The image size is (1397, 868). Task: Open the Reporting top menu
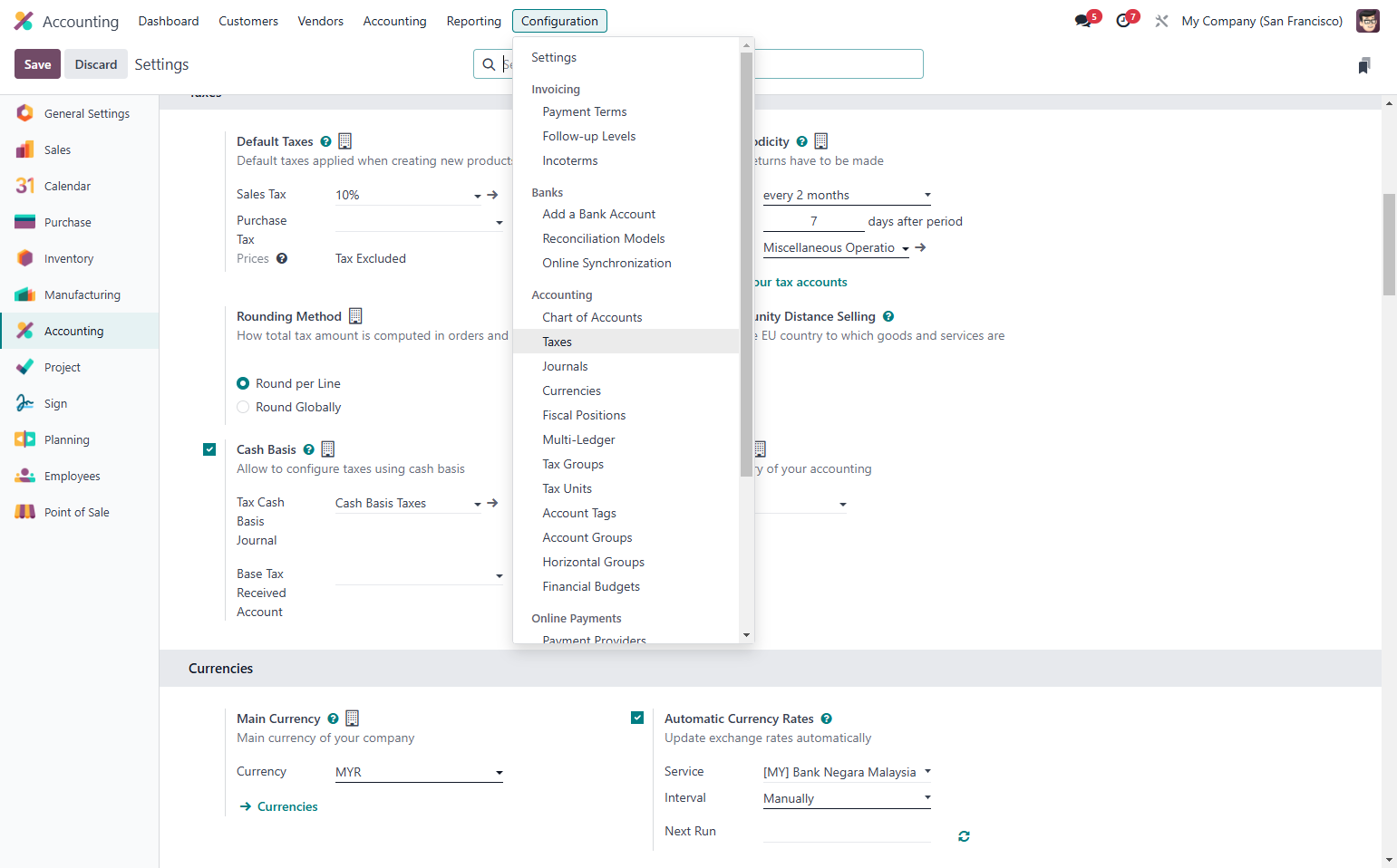click(x=473, y=21)
